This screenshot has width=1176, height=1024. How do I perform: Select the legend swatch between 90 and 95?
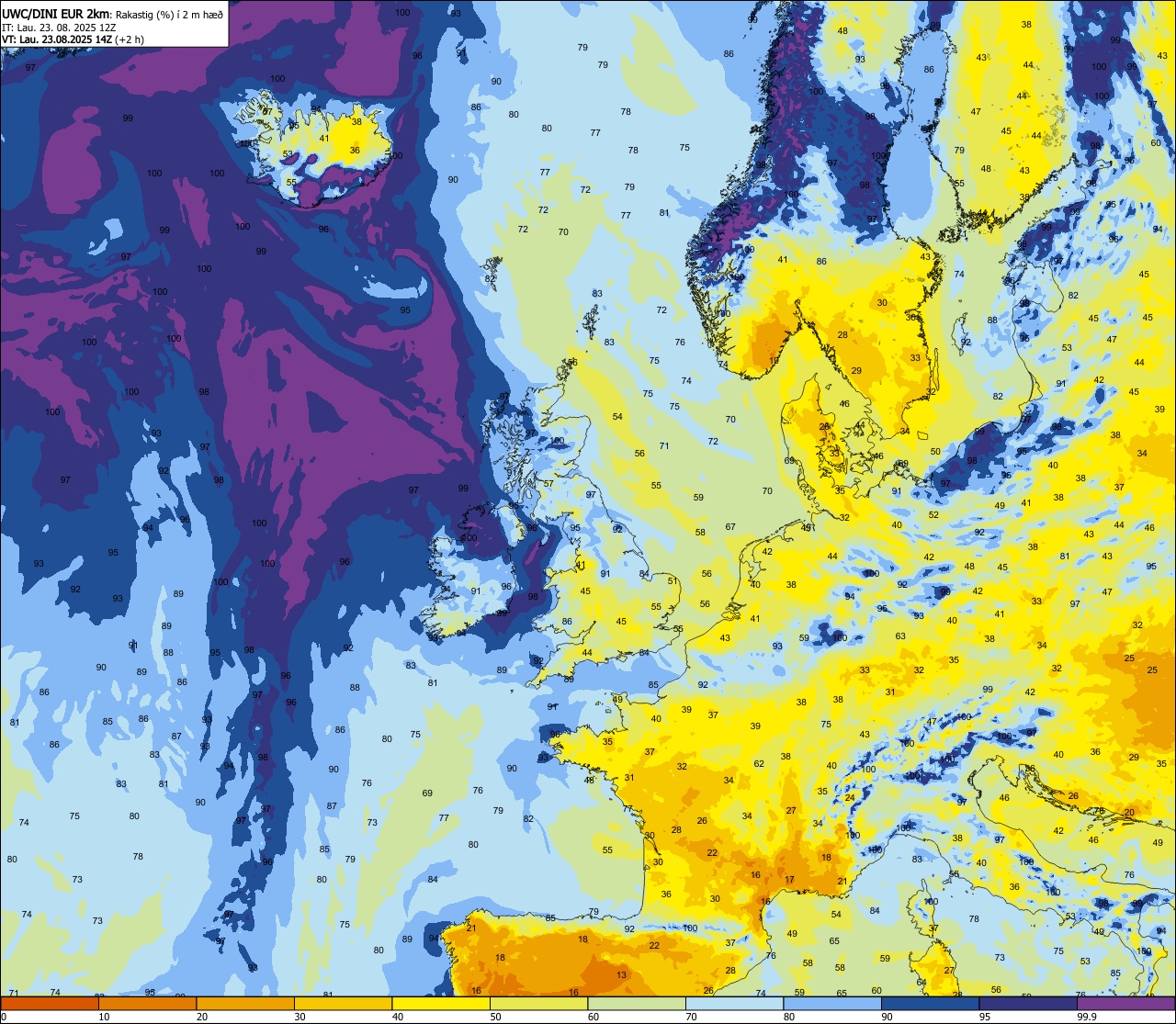pyautogui.click(x=930, y=1003)
